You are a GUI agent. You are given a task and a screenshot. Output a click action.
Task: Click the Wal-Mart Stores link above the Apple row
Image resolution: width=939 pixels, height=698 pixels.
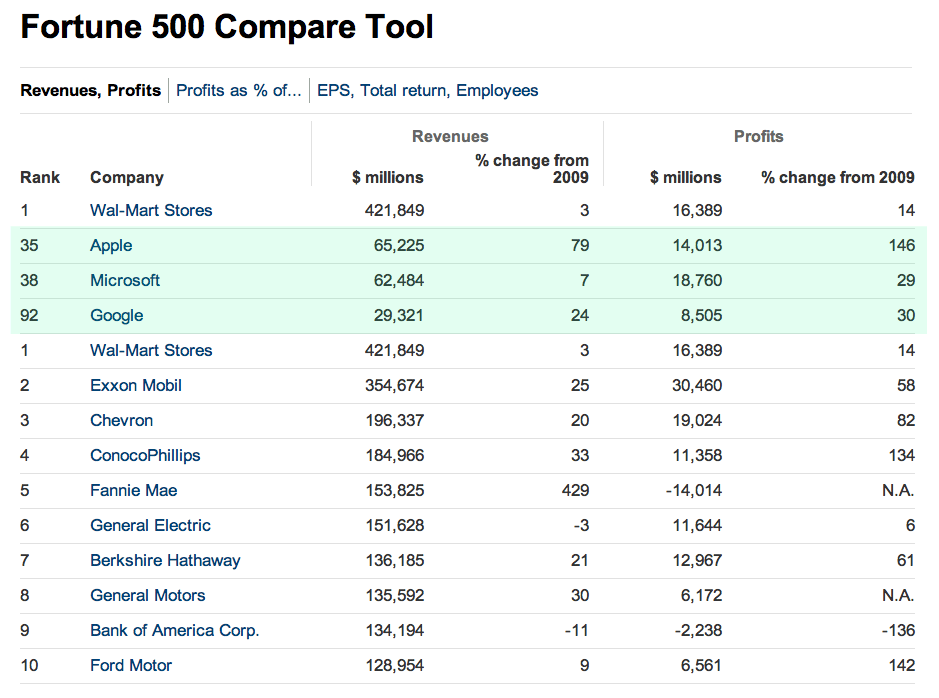(152, 210)
